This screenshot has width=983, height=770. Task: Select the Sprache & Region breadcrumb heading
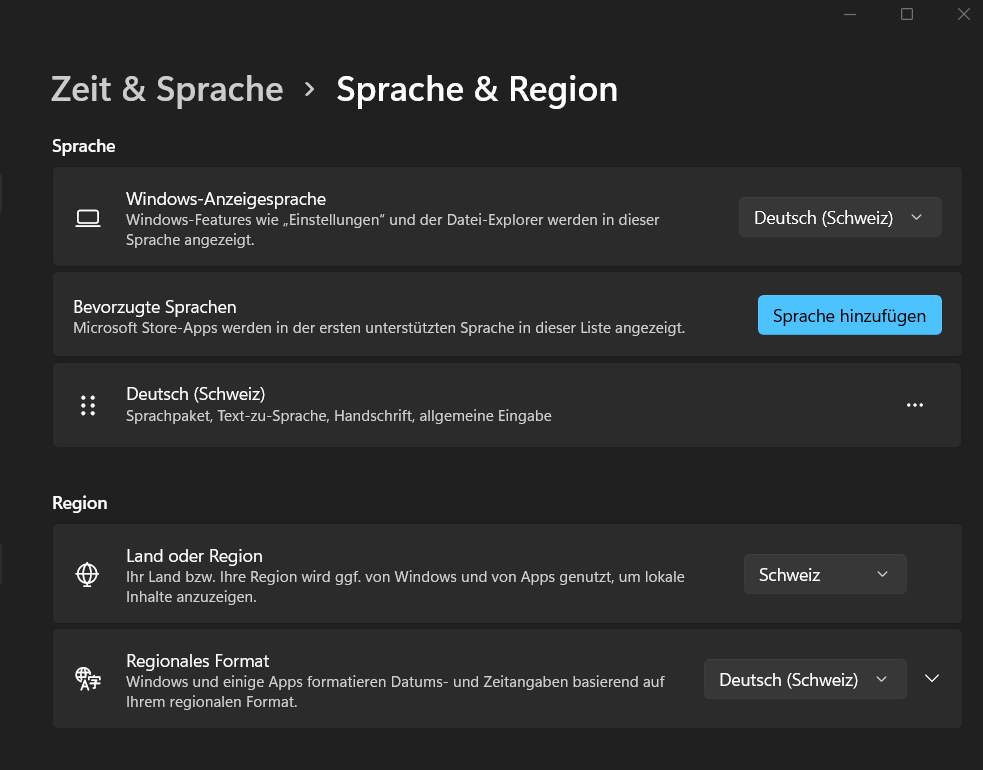pyautogui.click(x=477, y=89)
